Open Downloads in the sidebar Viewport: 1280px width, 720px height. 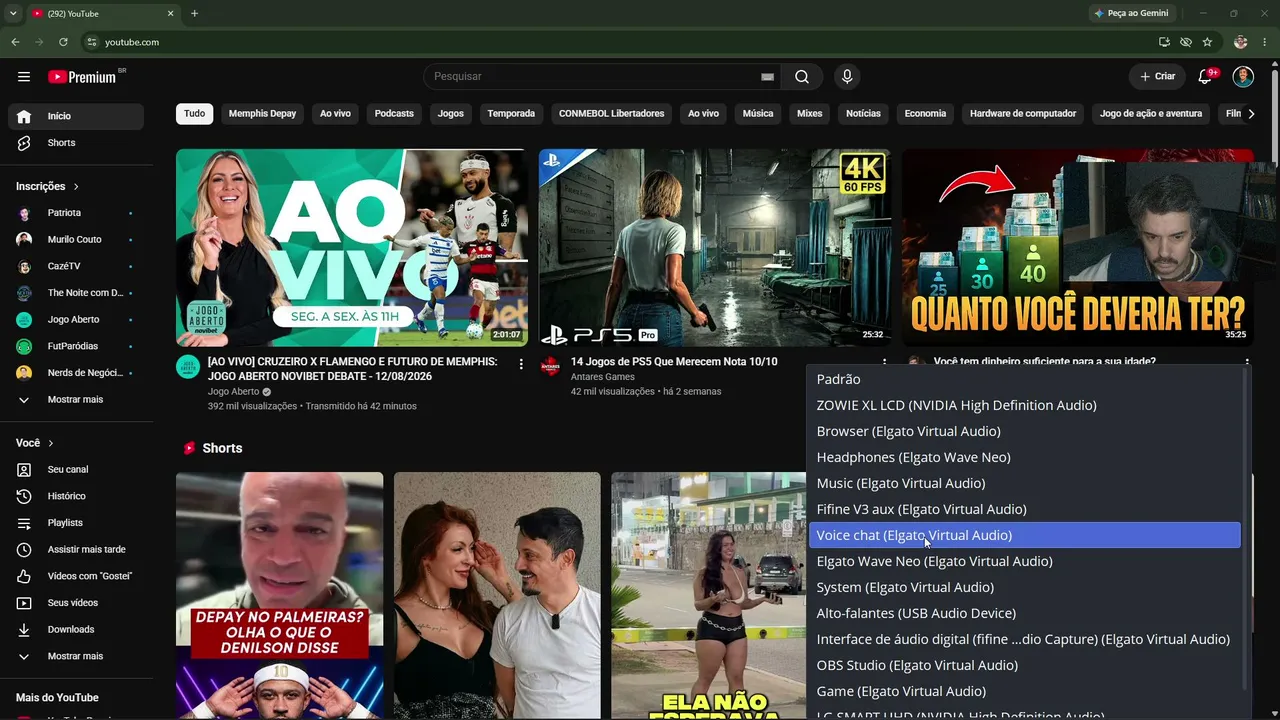76,629
